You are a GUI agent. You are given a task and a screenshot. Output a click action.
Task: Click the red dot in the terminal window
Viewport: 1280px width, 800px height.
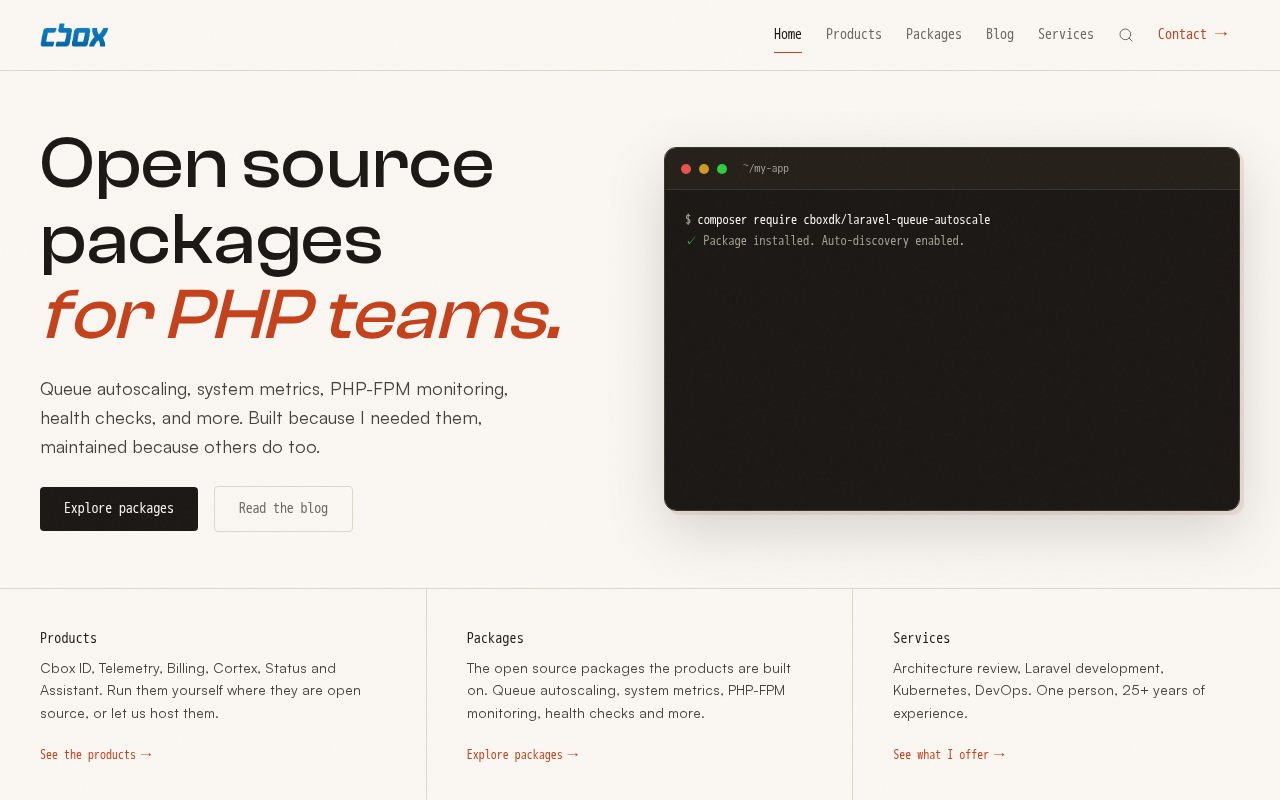686,169
